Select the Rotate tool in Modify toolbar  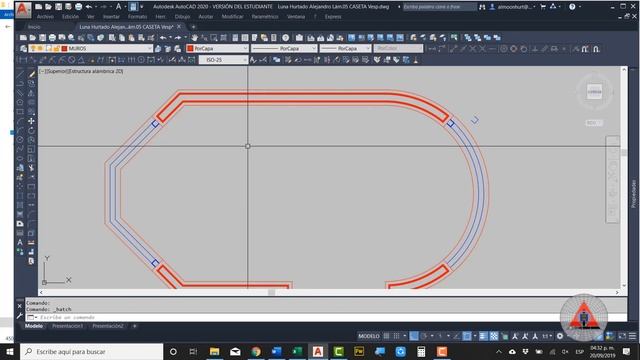click(31, 131)
